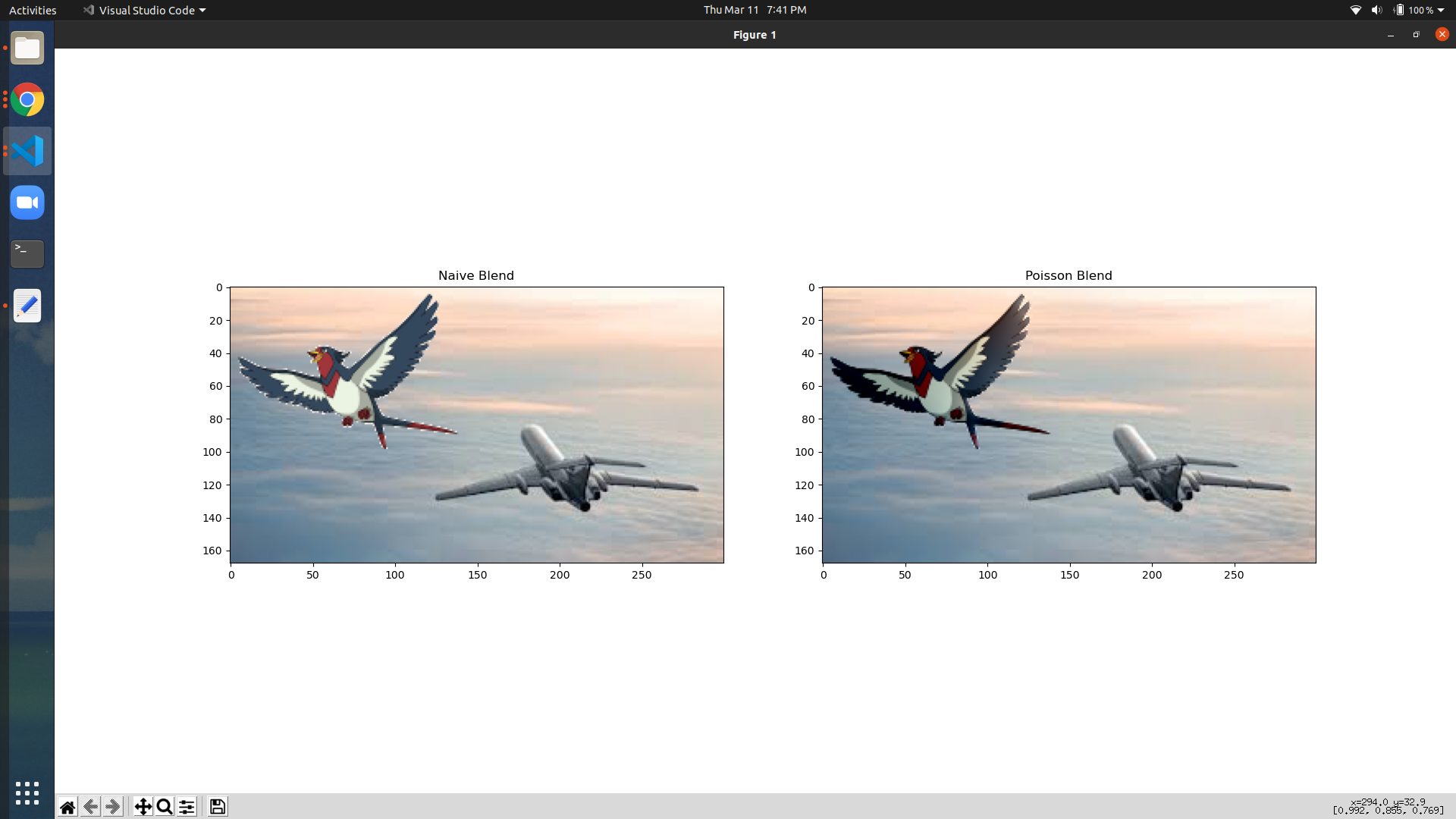
Task: Open battery 100% status indicator
Action: point(1414,10)
